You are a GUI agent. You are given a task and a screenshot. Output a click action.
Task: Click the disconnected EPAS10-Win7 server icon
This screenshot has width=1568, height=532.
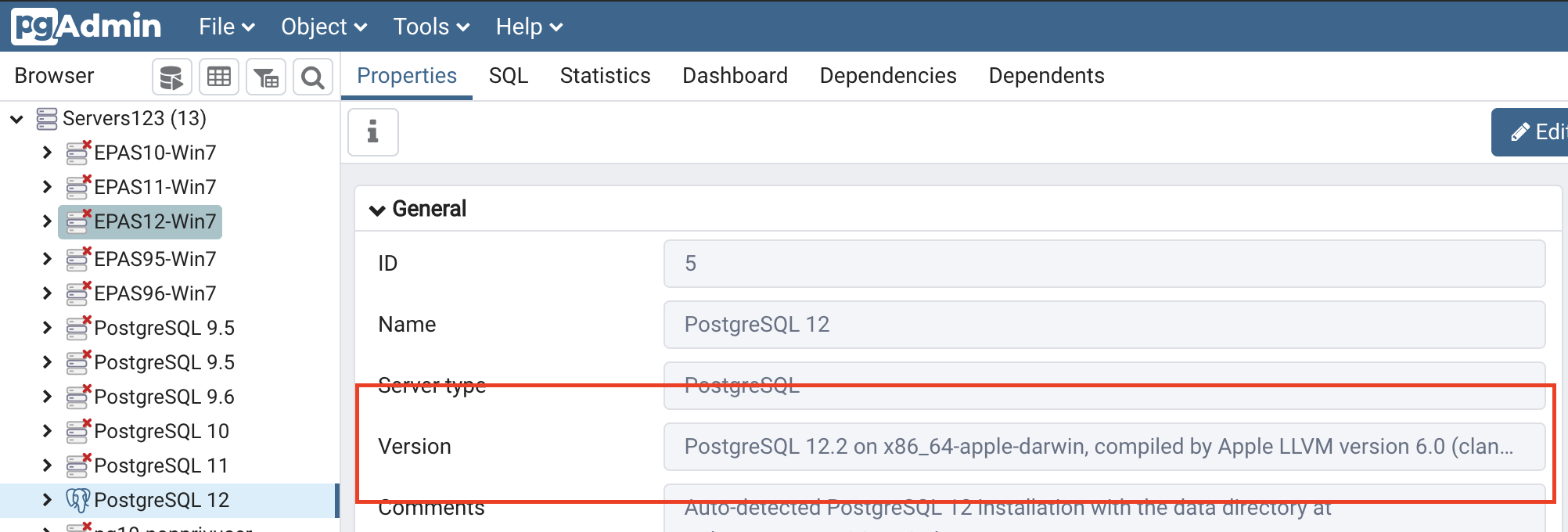[78, 153]
